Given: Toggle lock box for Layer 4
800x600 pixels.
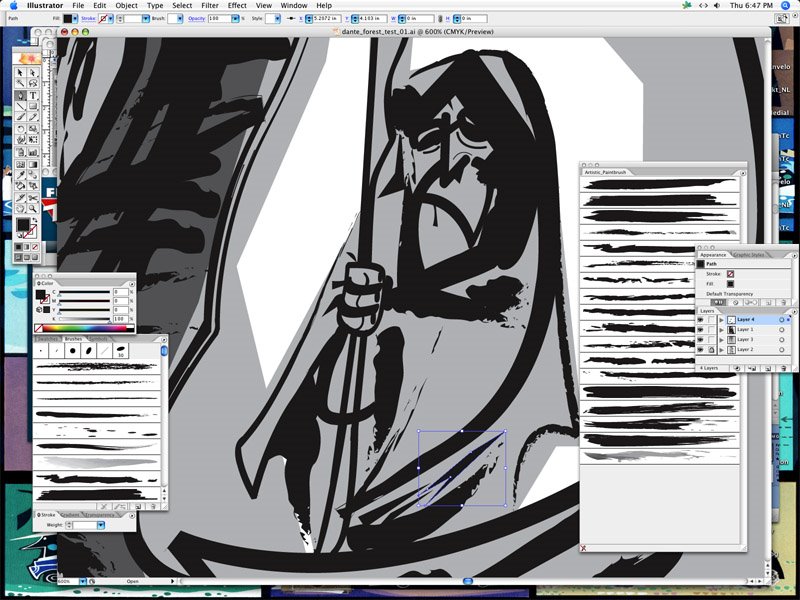Looking at the screenshot, I should coord(711,320).
